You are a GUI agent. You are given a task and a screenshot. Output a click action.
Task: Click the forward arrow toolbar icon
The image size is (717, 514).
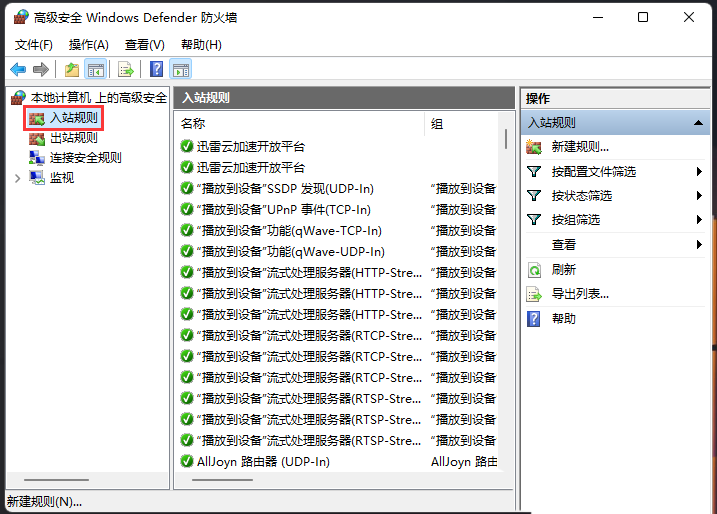[41, 70]
